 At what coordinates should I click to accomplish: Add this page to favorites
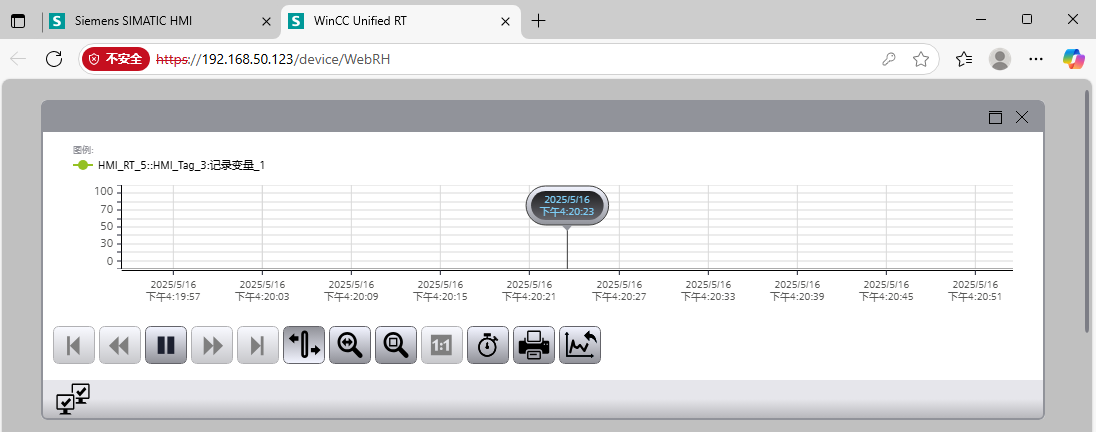(x=921, y=59)
